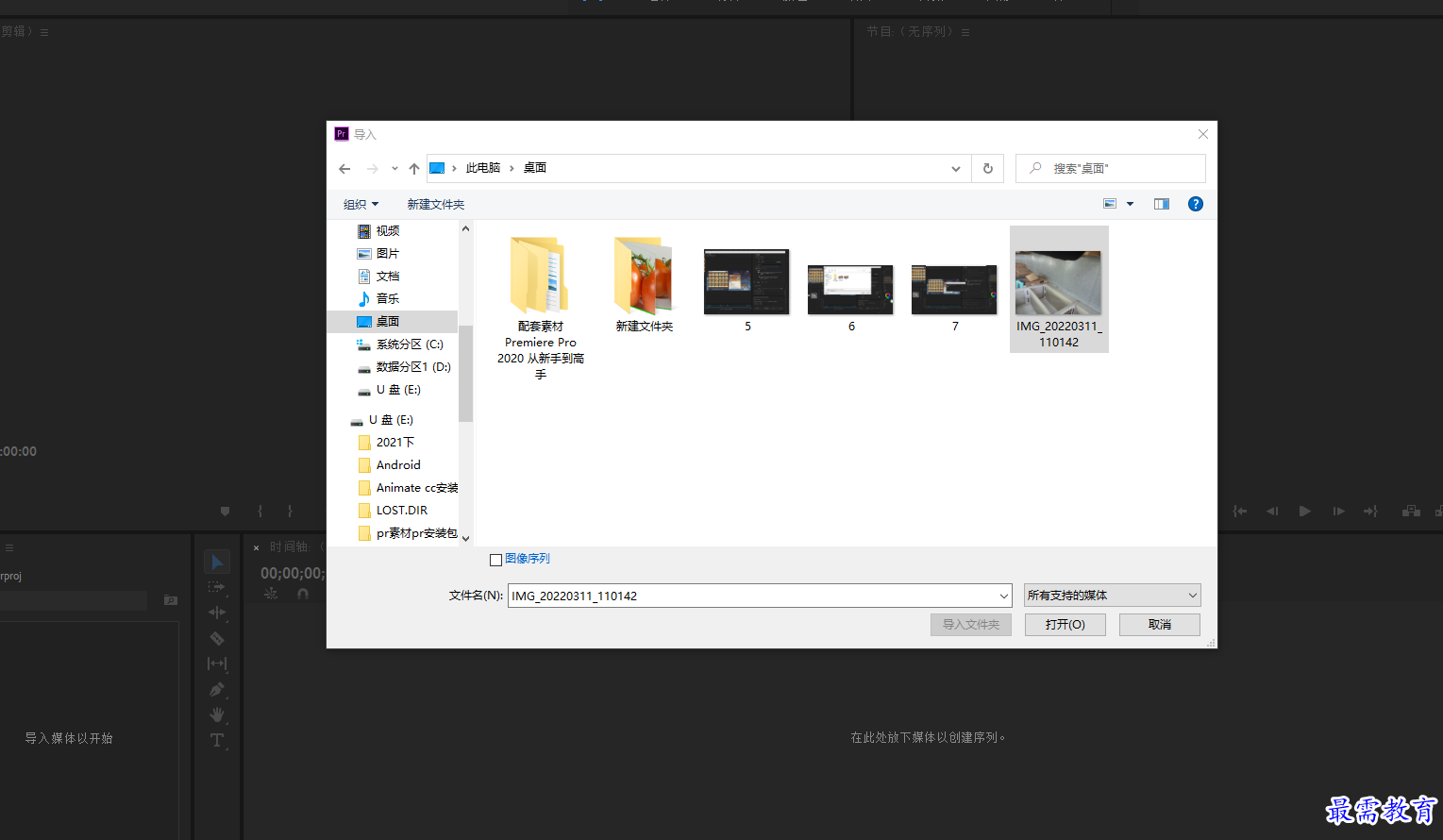Toggle insert sequences as nests button

point(271,594)
